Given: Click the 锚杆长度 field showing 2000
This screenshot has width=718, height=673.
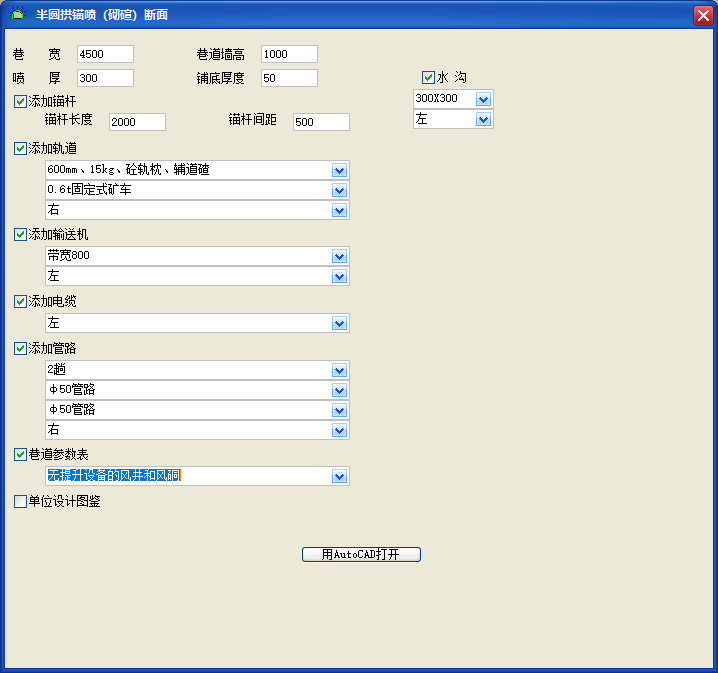Looking at the screenshot, I should [x=137, y=122].
